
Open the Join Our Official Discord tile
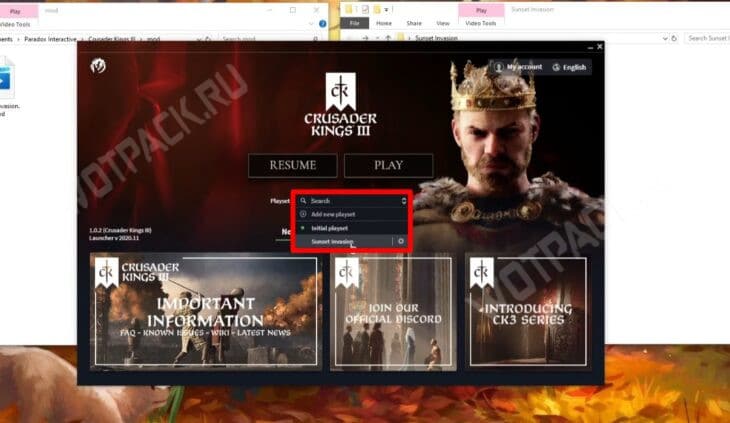(x=393, y=311)
